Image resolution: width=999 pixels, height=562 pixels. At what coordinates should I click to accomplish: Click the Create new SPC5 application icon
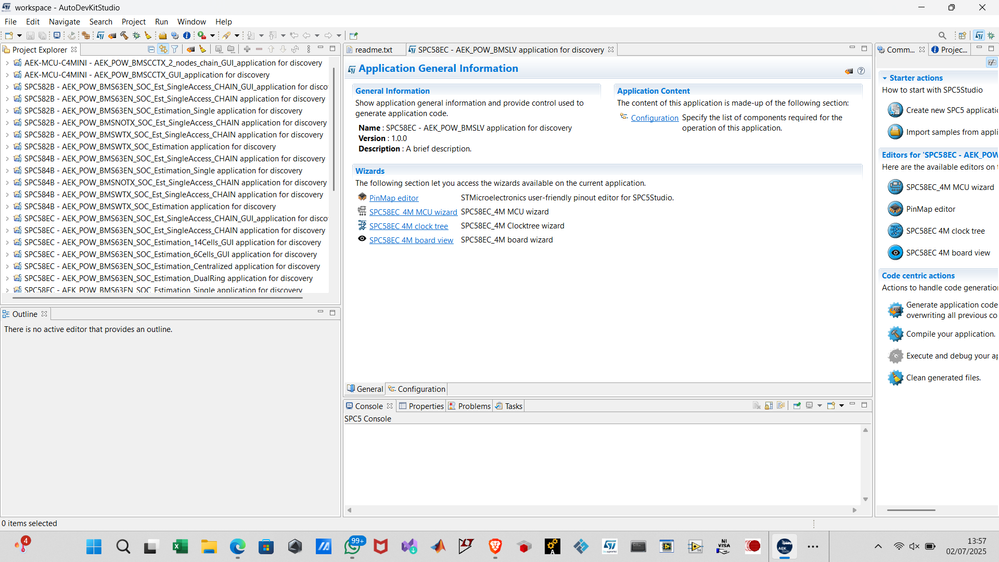895,110
